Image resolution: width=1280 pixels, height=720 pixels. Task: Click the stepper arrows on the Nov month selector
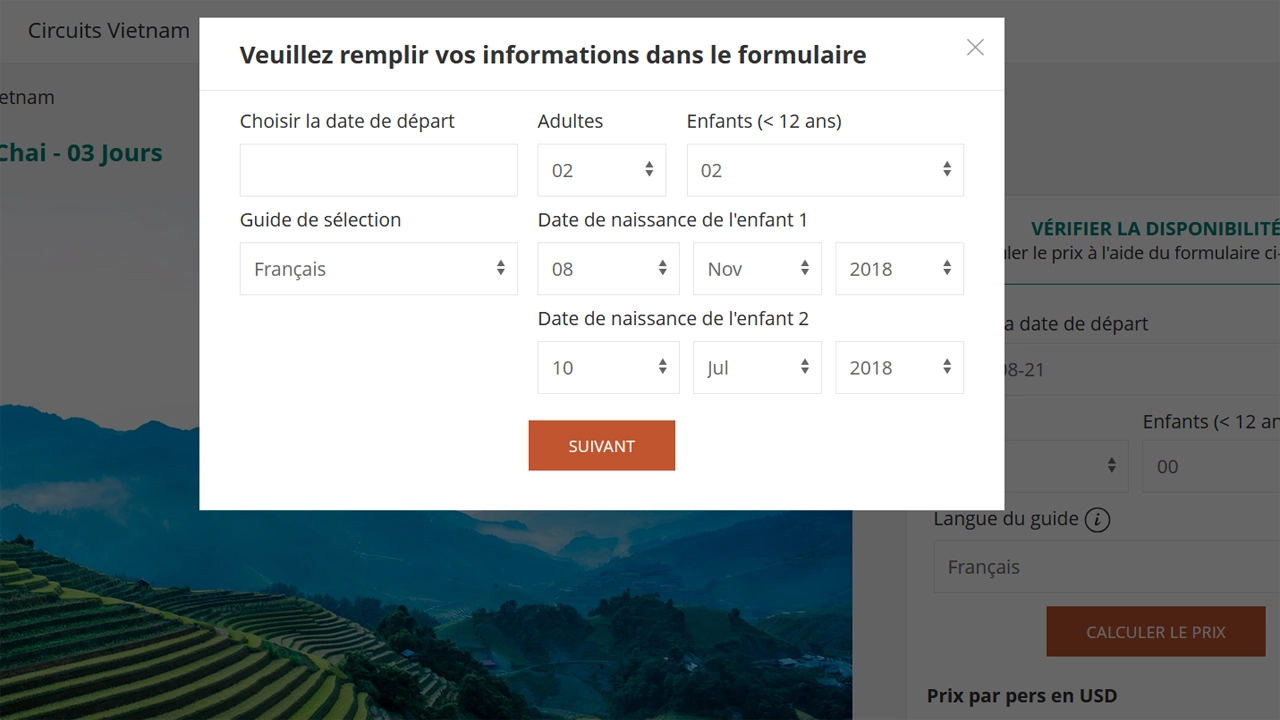pyautogui.click(x=804, y=268)
